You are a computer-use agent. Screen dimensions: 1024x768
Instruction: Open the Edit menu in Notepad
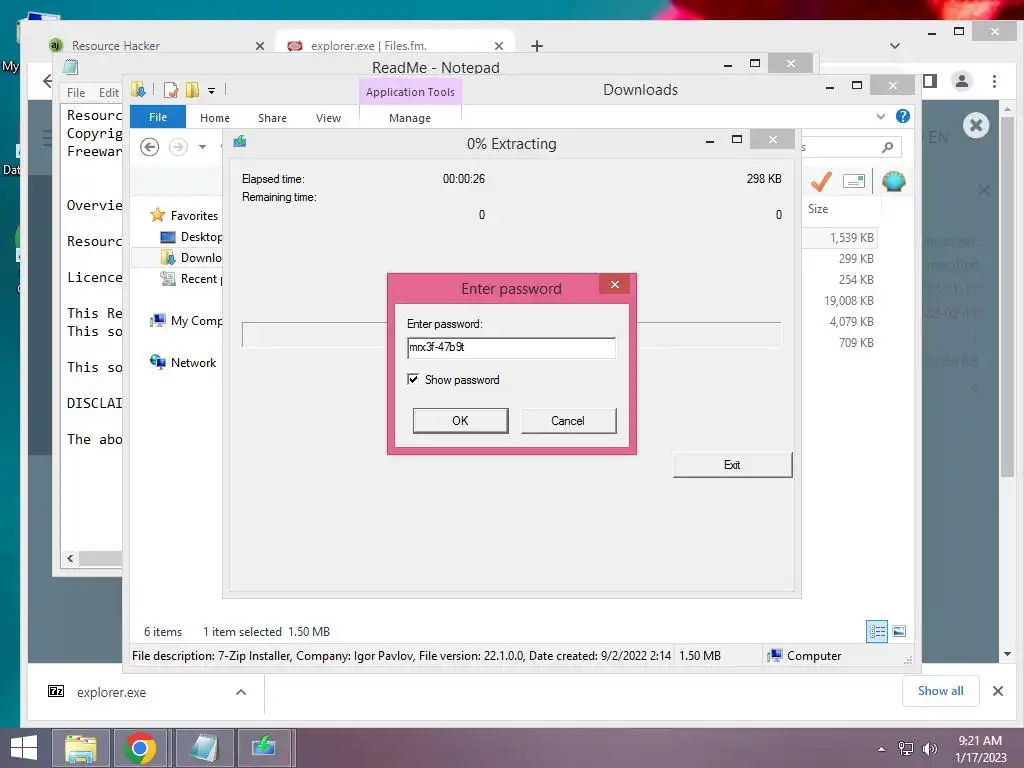point(108,93)
